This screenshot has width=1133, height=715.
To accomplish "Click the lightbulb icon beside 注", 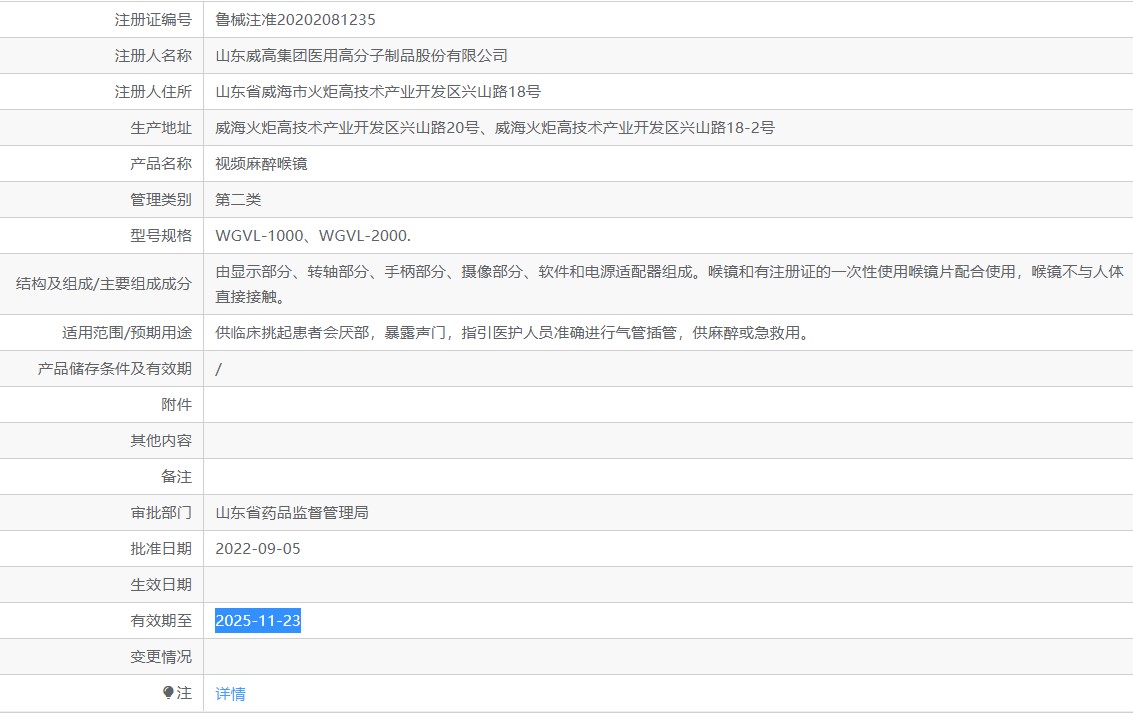I will [x=168, y=693].
